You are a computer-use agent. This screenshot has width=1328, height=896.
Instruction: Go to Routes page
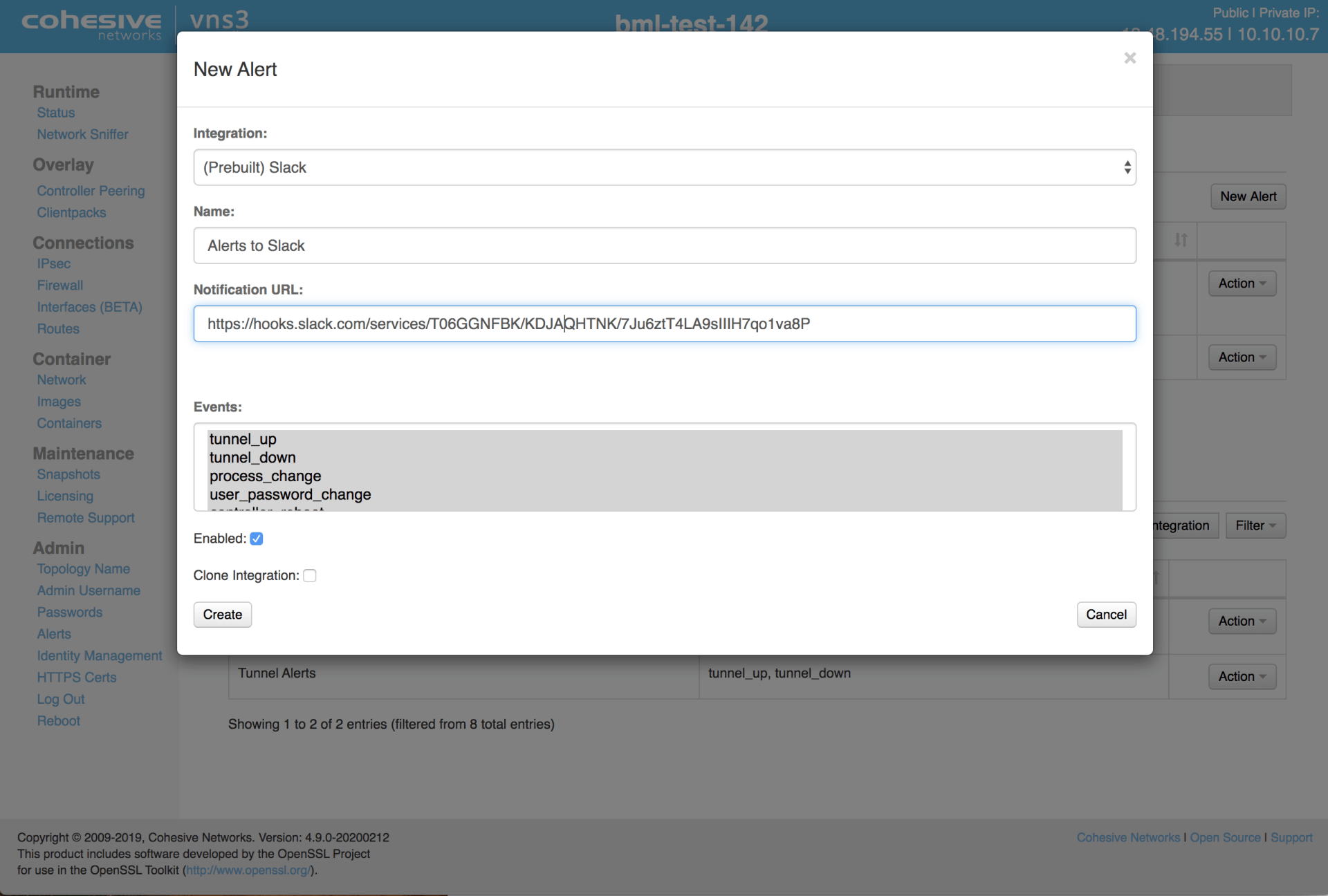tap(58, 328)
